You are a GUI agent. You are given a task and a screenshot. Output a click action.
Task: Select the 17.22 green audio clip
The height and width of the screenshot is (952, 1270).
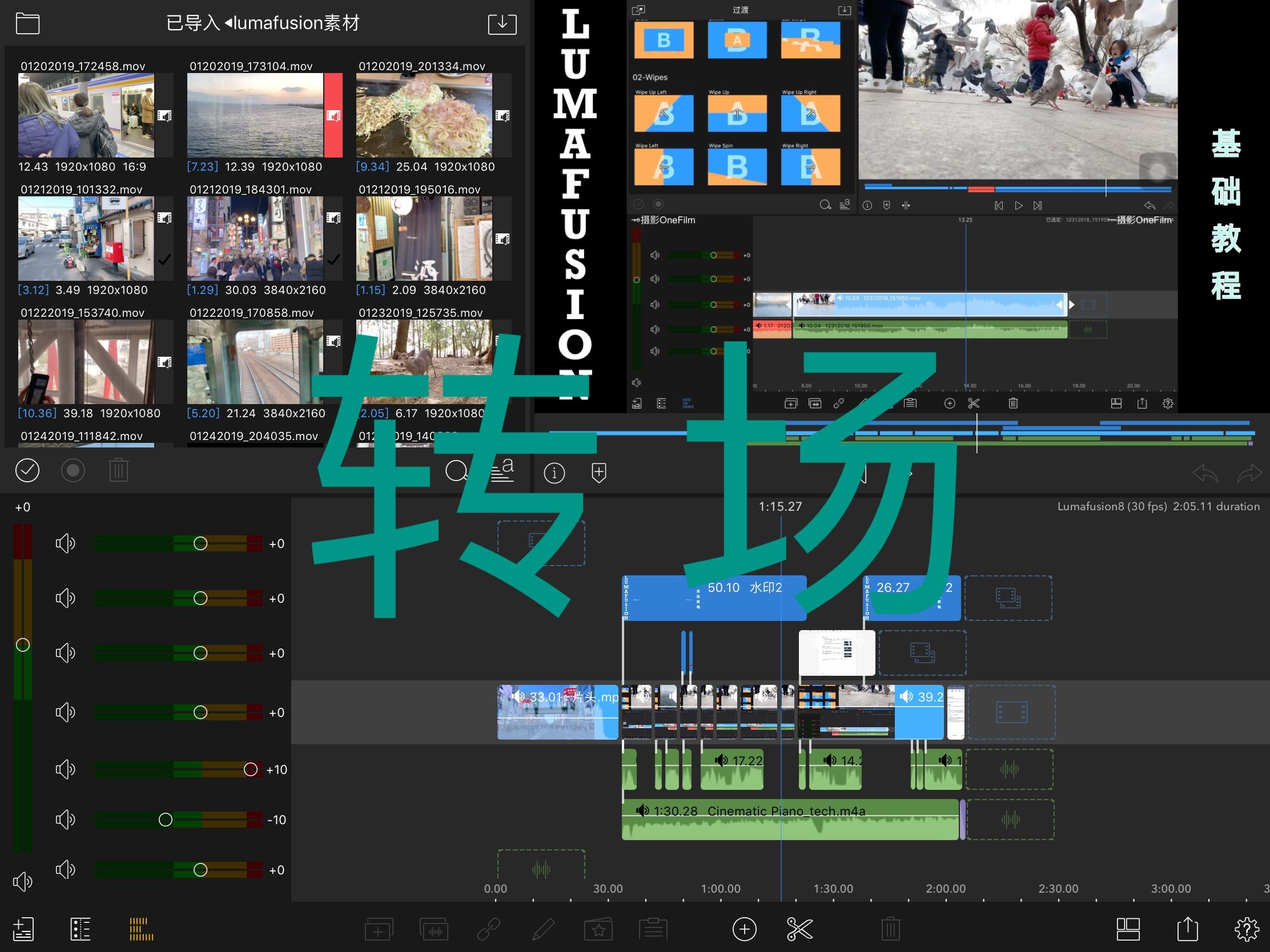[732, 769]
